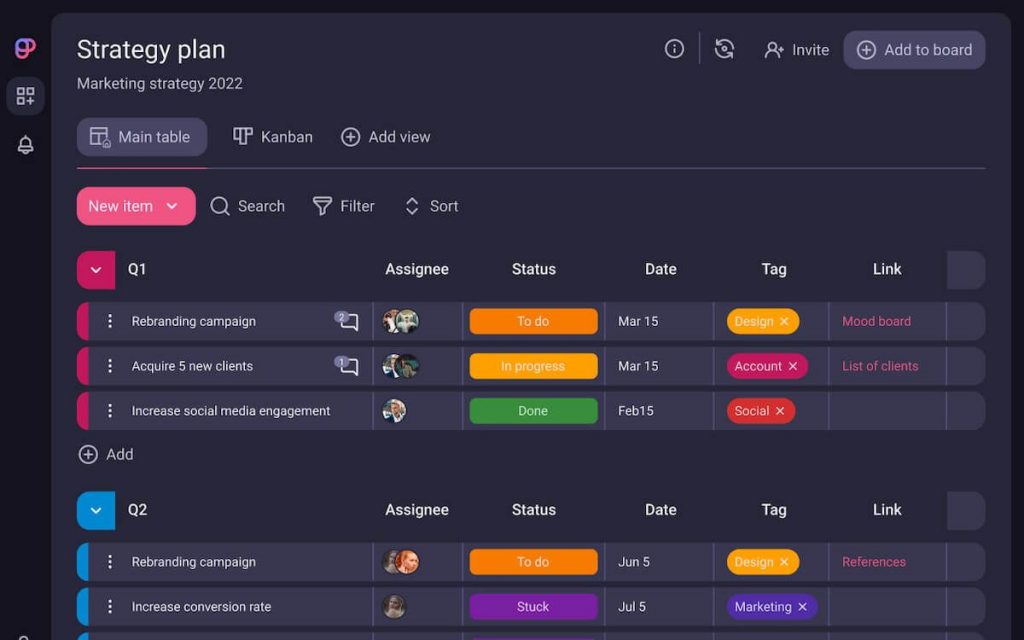Click the add apps grid sidebar icon
This screenshot has width=1024, height=640.
26,96
